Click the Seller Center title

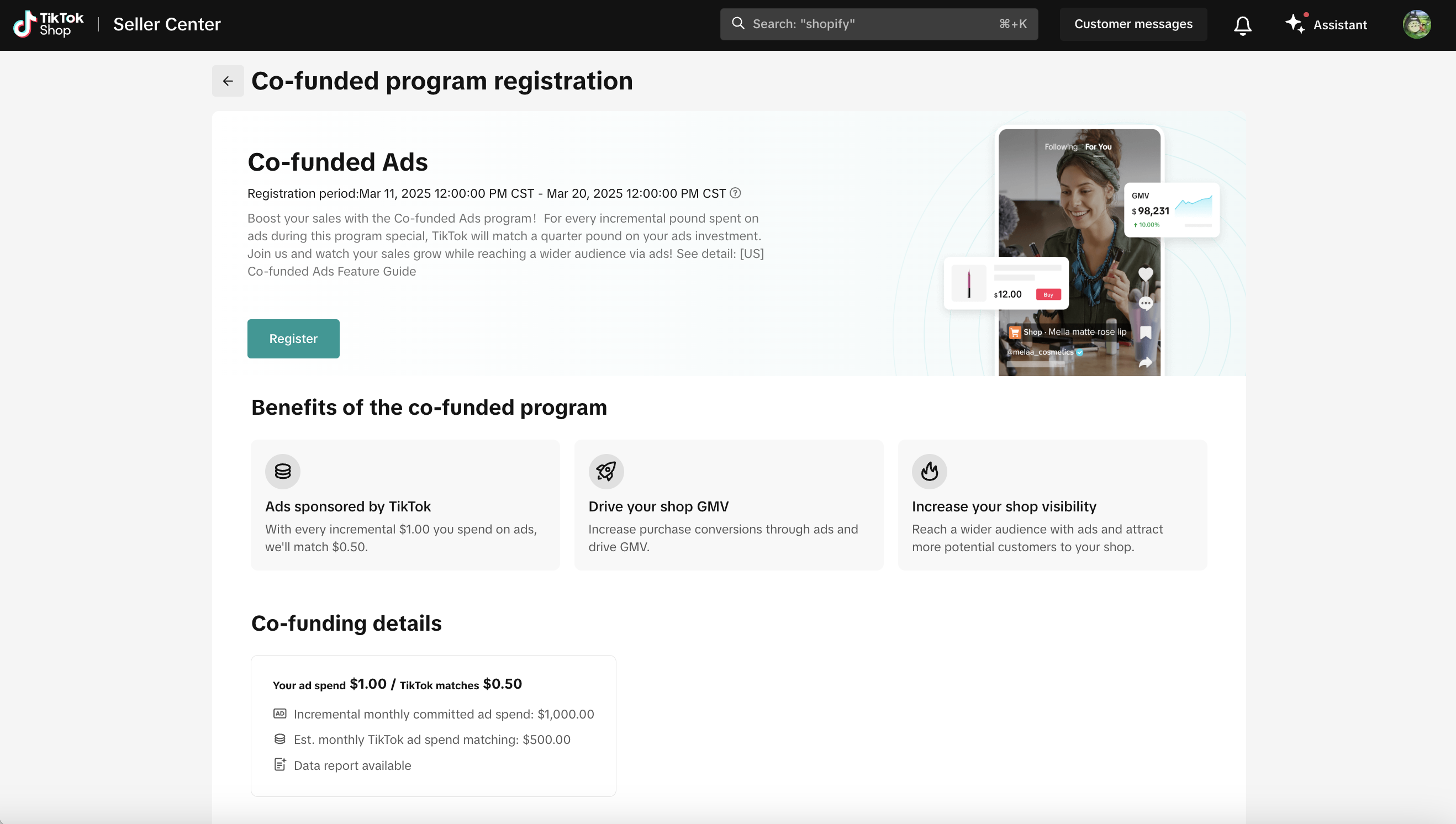[x=167, y=24]
